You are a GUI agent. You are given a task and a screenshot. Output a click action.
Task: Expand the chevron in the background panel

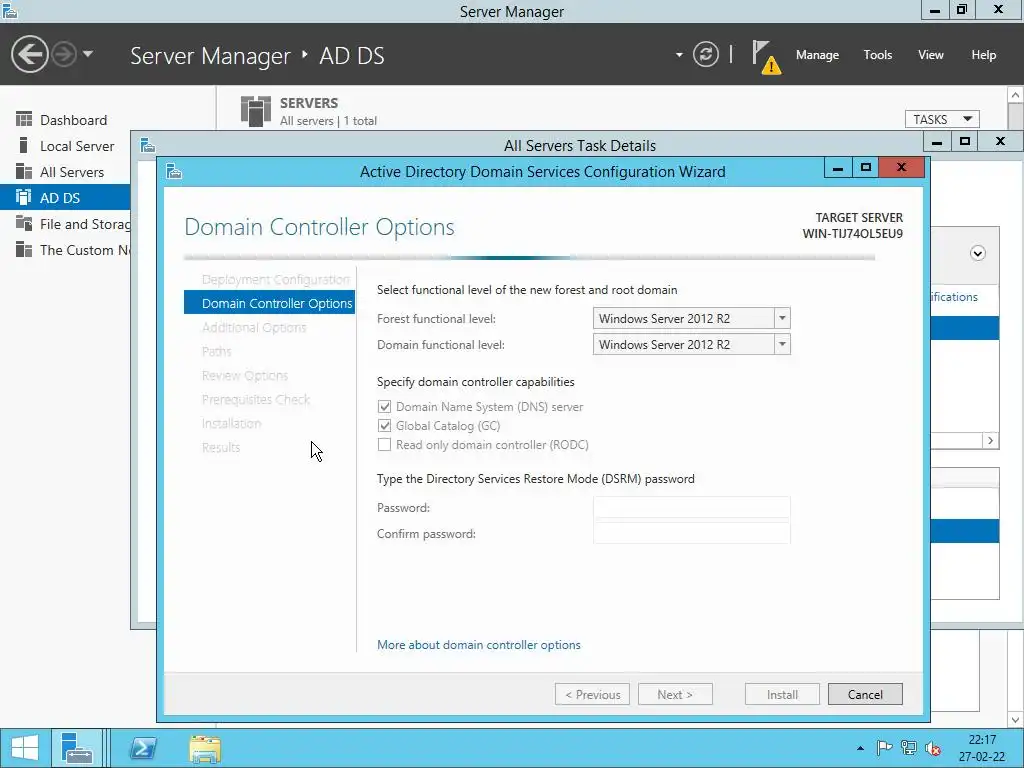[978, 253]
